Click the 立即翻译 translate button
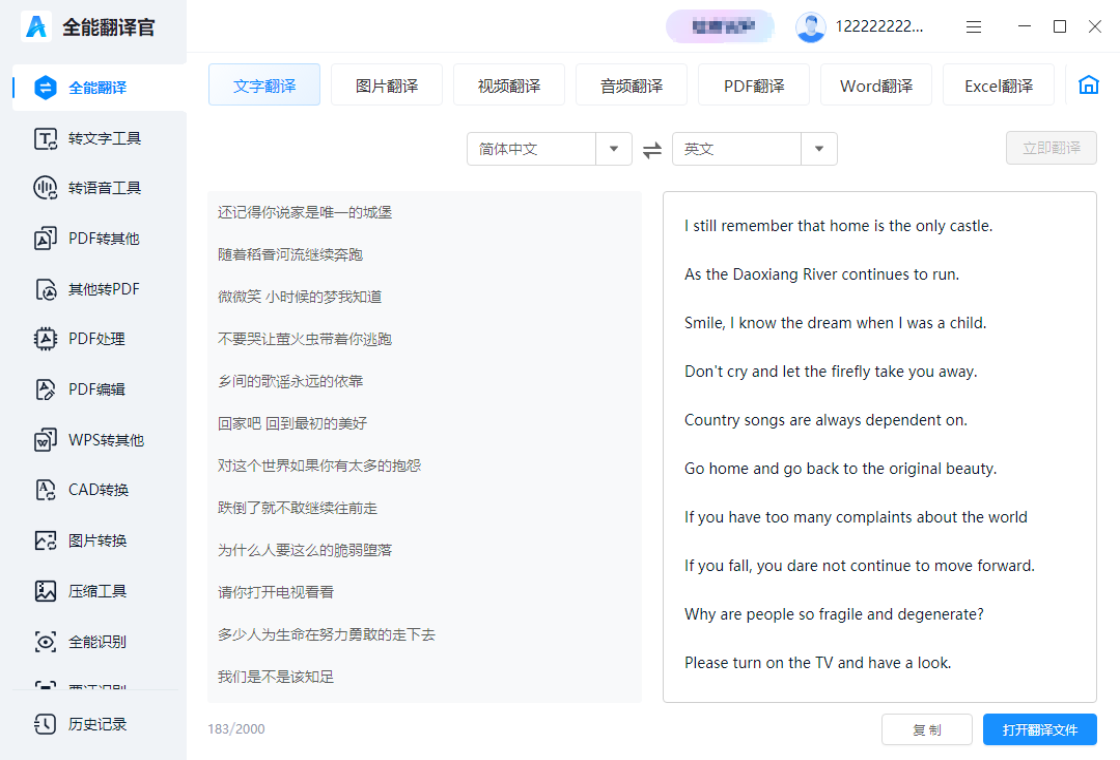1120x760 pixels. tap(1051, 148)
